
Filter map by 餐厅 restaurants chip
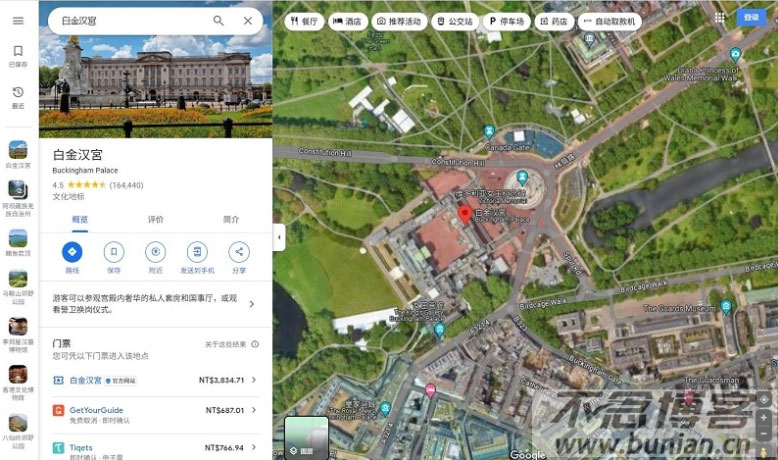304,21
